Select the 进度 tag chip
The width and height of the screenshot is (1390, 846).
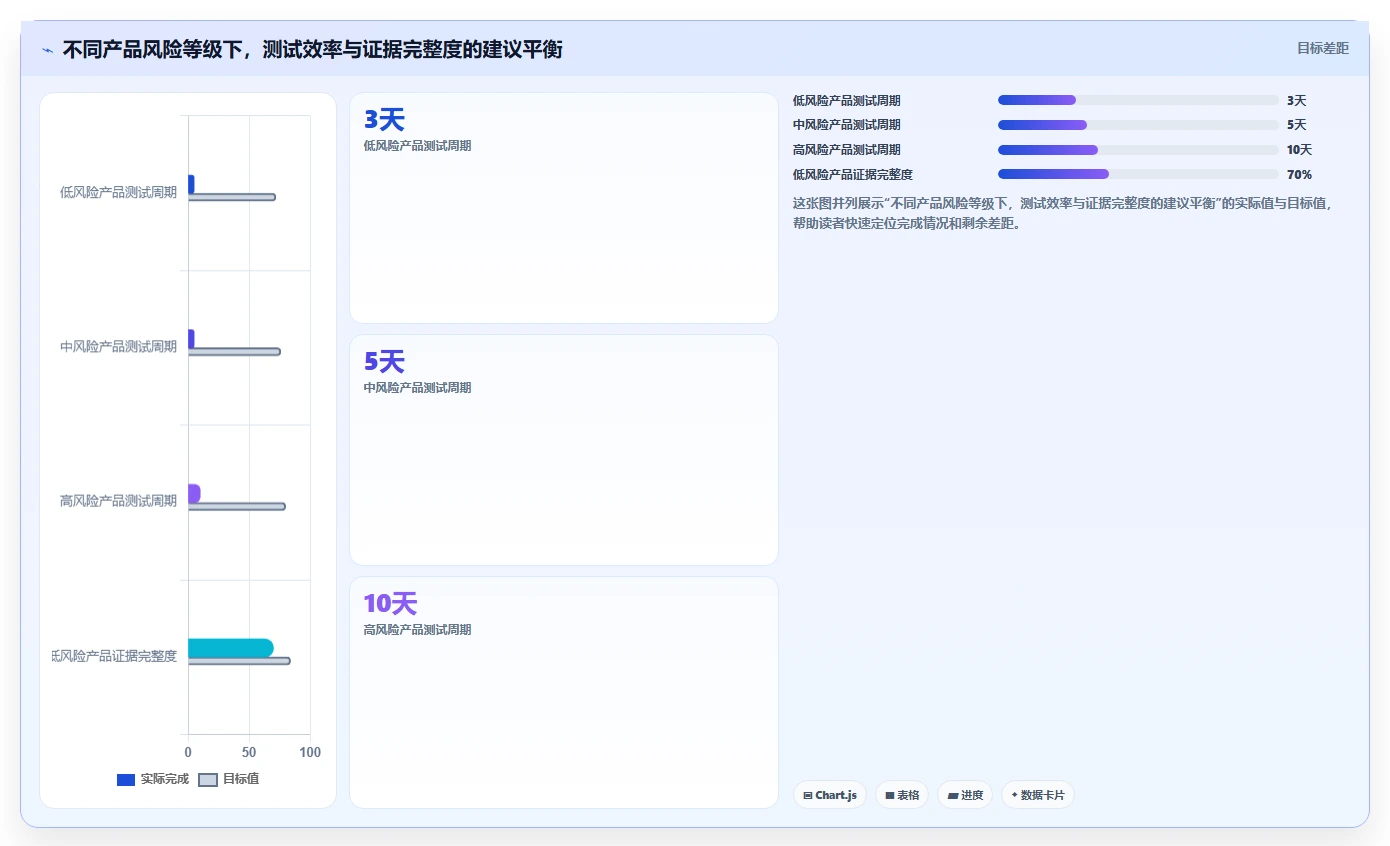[x=965, y=795]
